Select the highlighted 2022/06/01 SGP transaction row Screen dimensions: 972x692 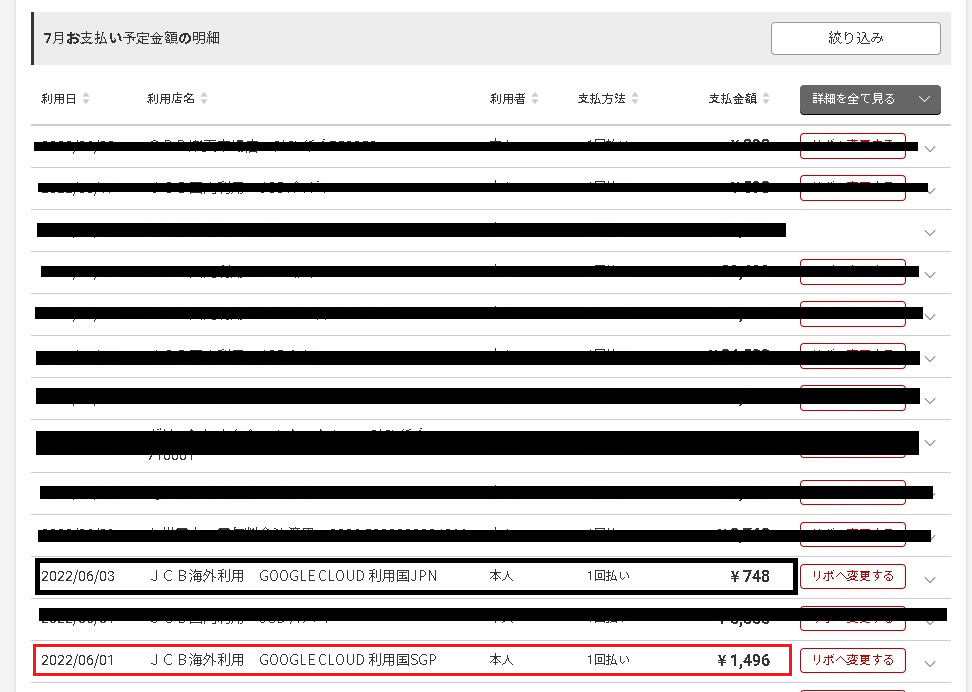pos(400,660)
